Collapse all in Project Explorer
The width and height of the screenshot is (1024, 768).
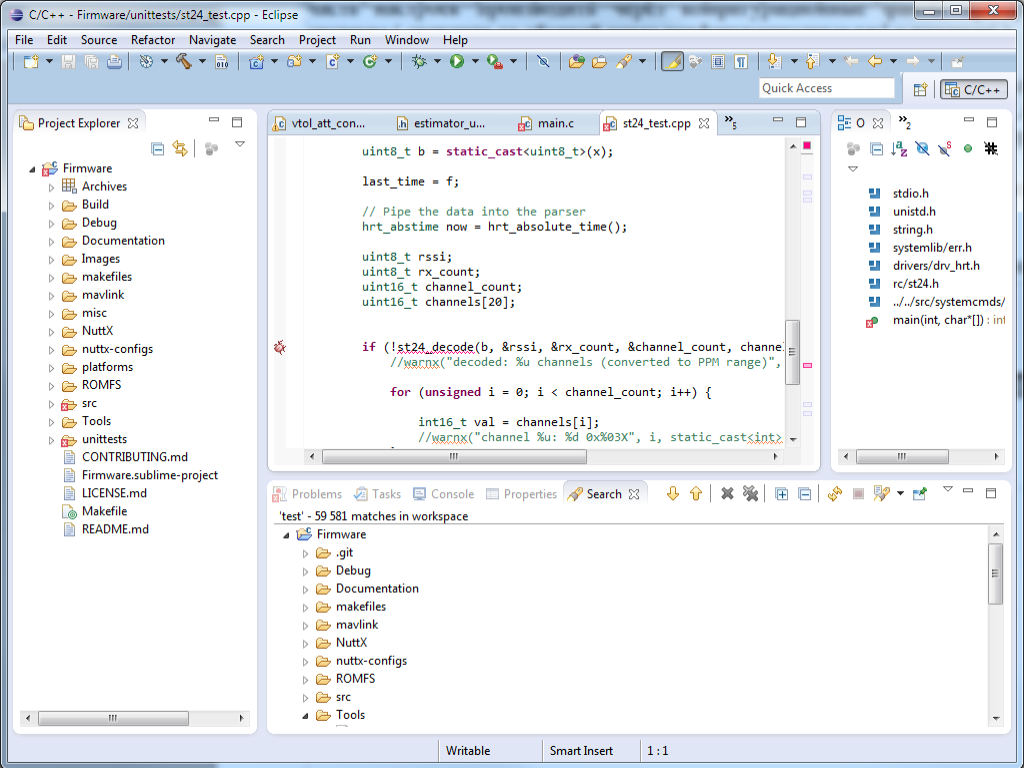coord(158,149)
